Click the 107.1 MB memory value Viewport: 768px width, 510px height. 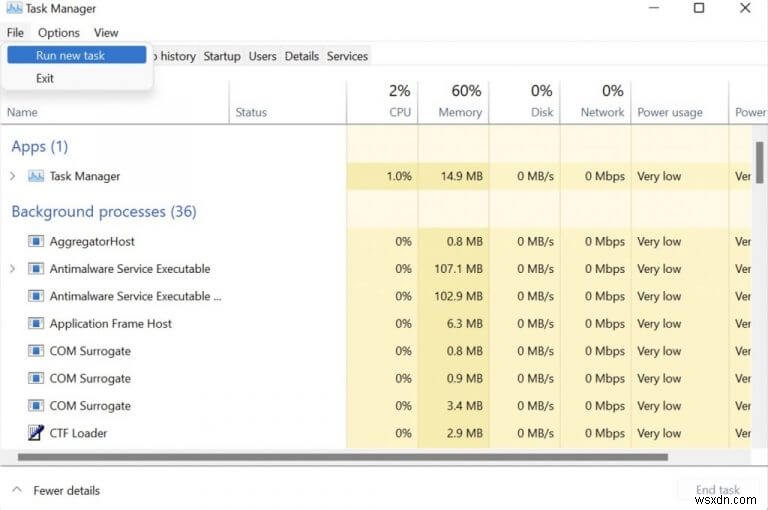(458, 268)
